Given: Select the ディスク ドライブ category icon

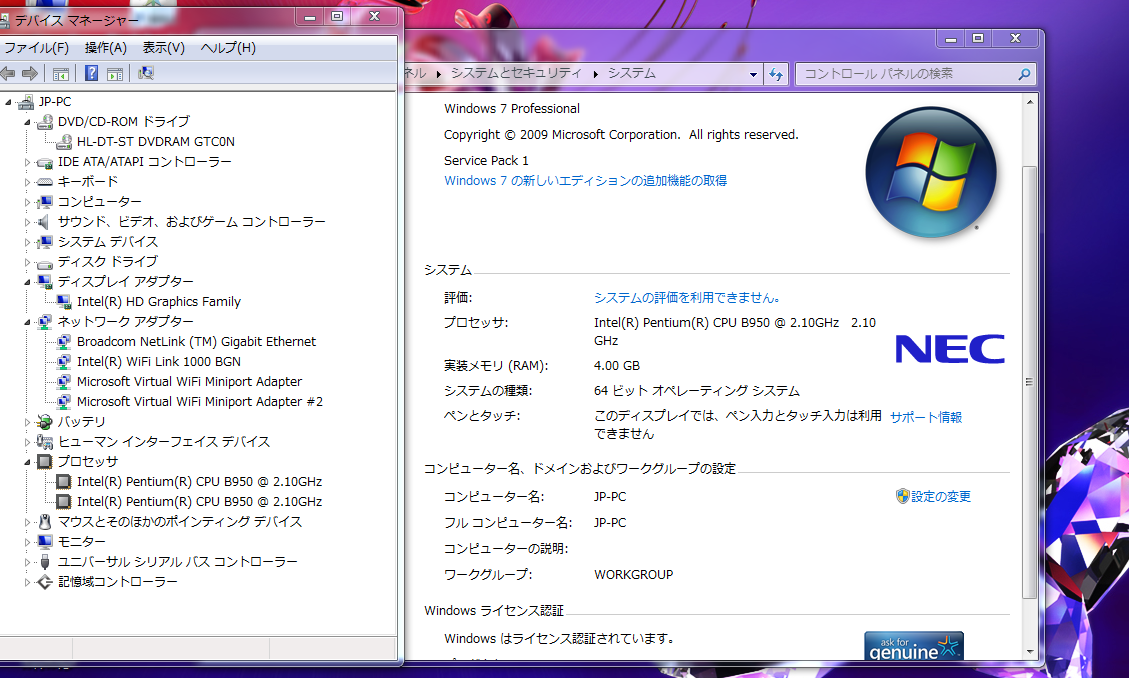Looking at the screenshot, I should pos(45,262).
